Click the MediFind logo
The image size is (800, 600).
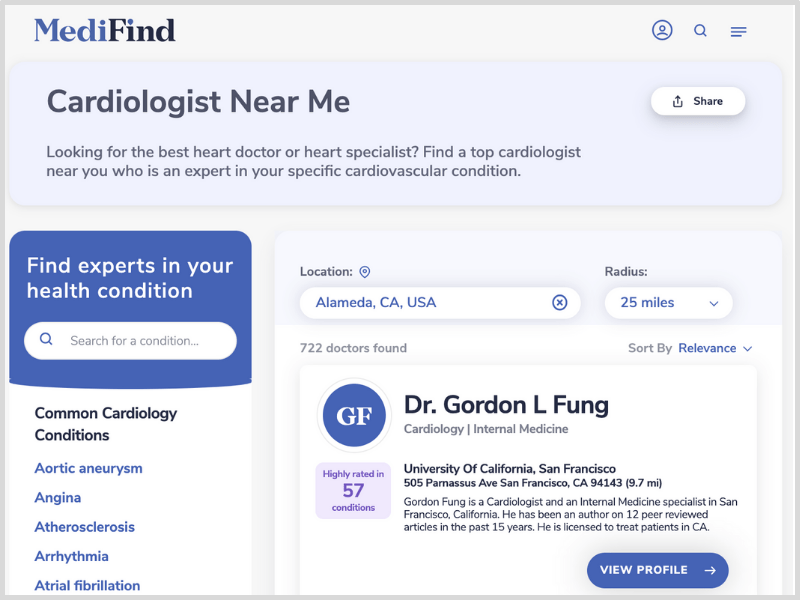104,29
